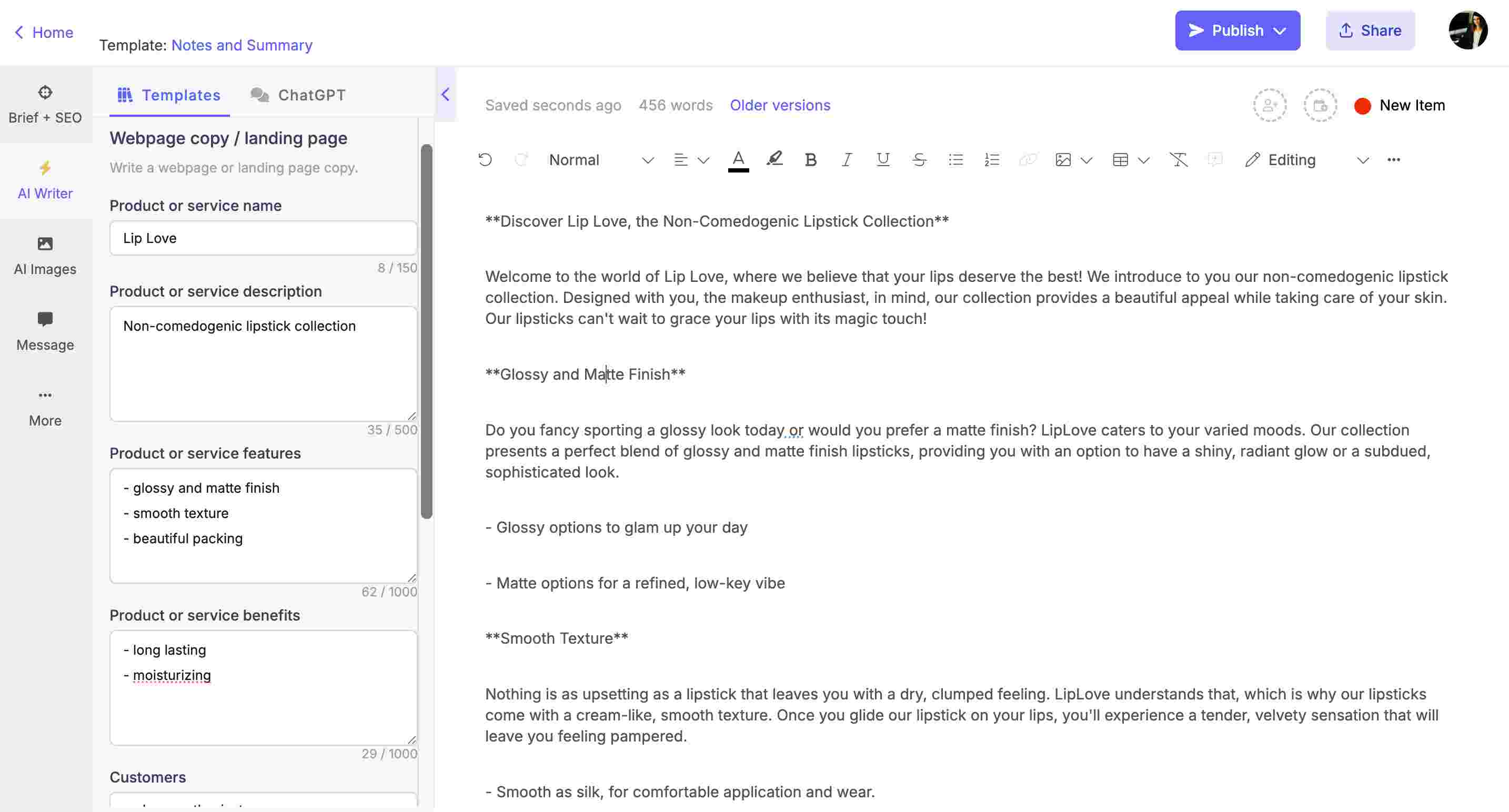Expand the table options dropdown arrow

click(1143, 160)
